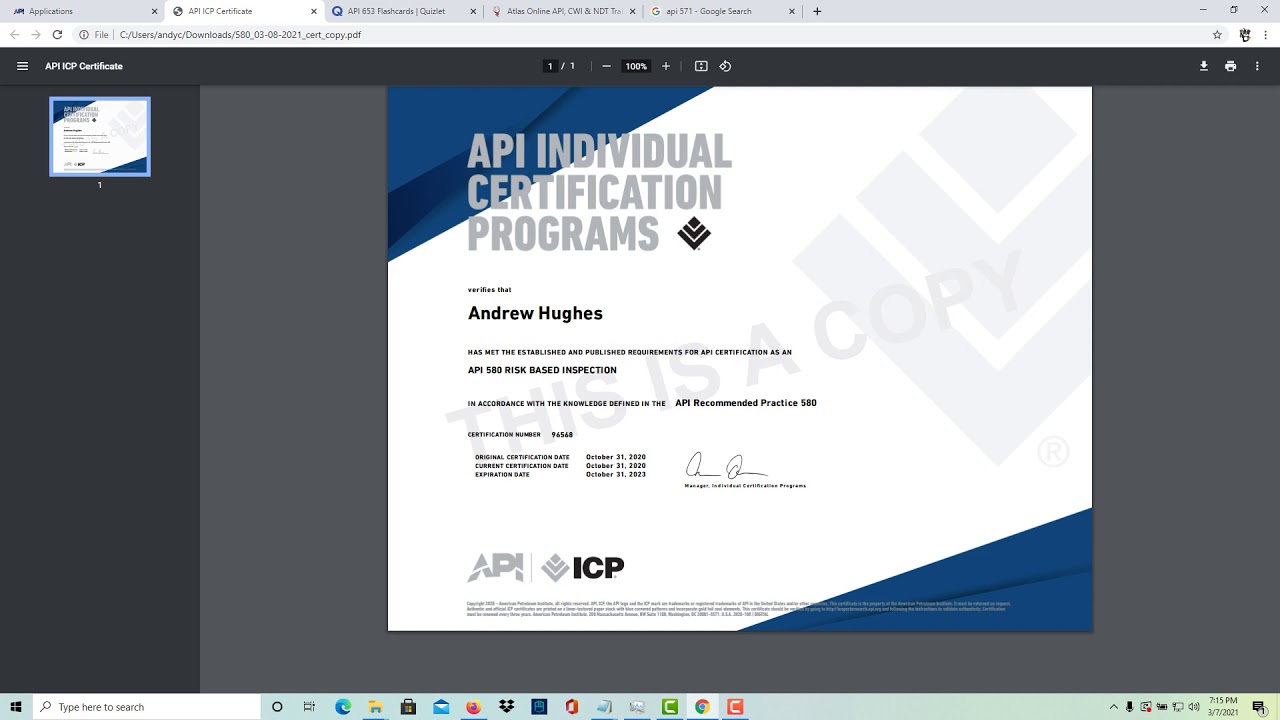Viewport: 1280px width, 720px height.
Task: Close the Quizlet flashcards tab
Action: pyautogui.click(x=473, y=11)
